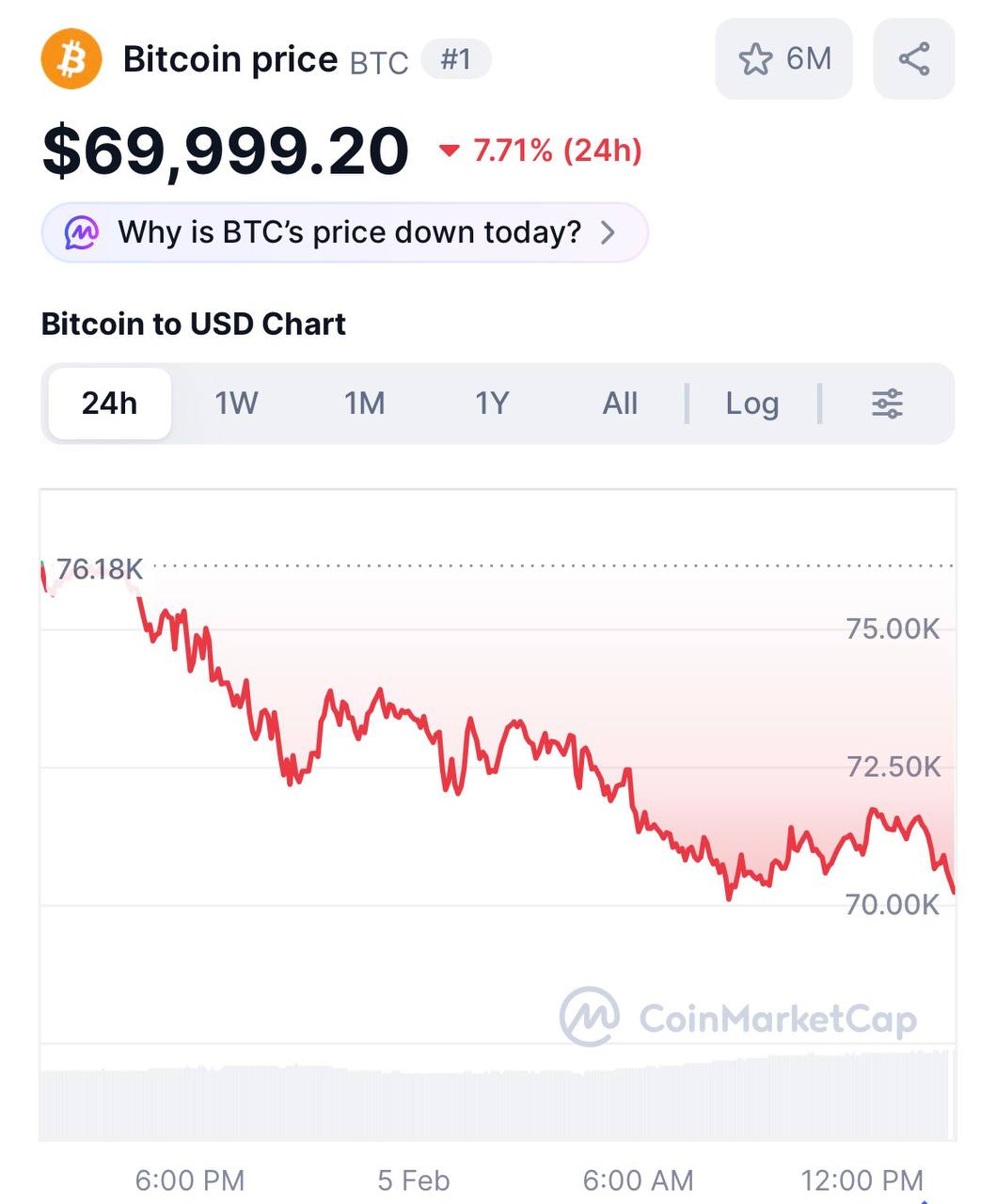Click the #1 rank badge
The width and height of the screenshot is (996, 1204).
click(x=456, y=59)
